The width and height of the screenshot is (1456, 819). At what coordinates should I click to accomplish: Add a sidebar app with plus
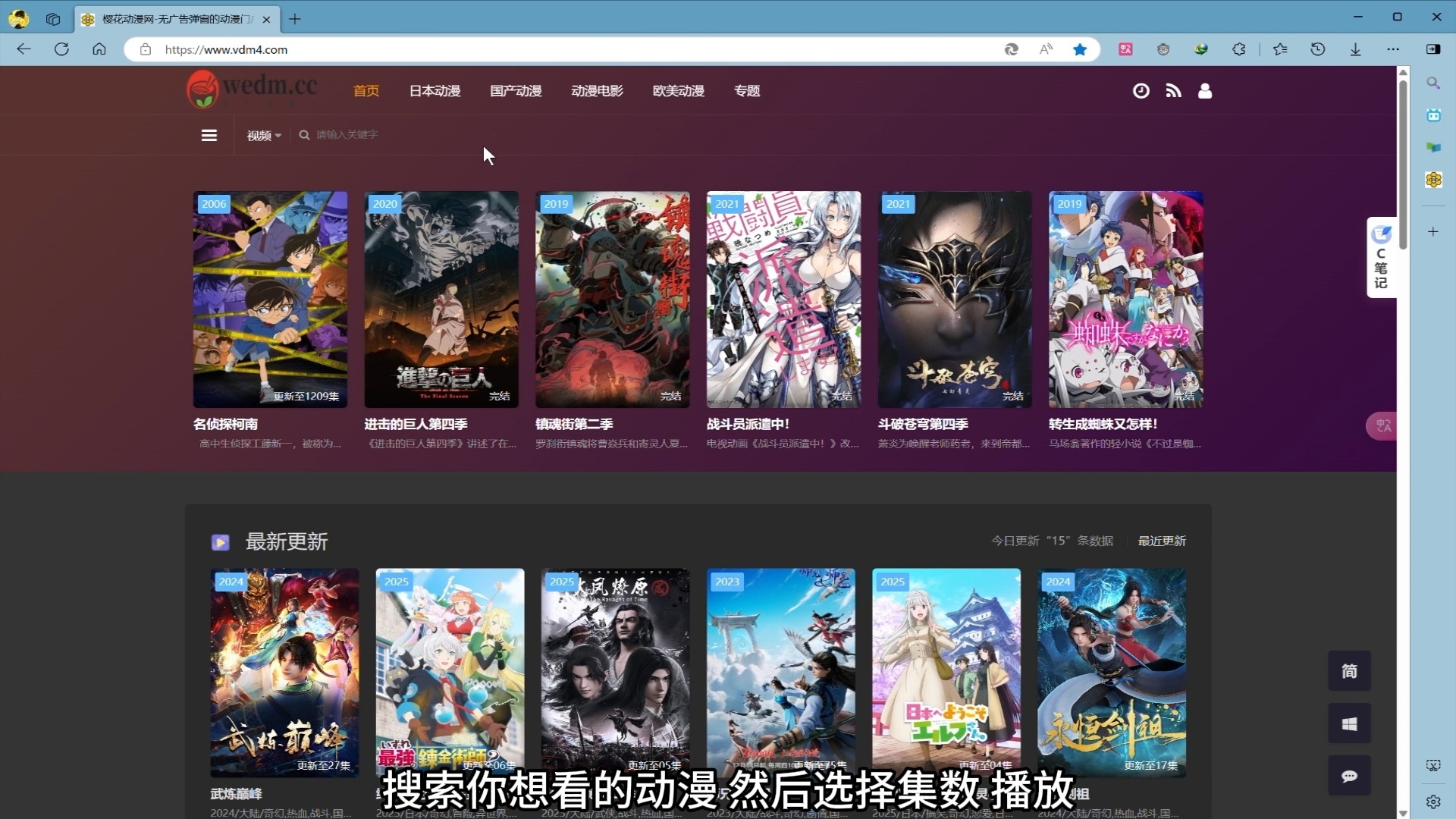pos(1433,231)
